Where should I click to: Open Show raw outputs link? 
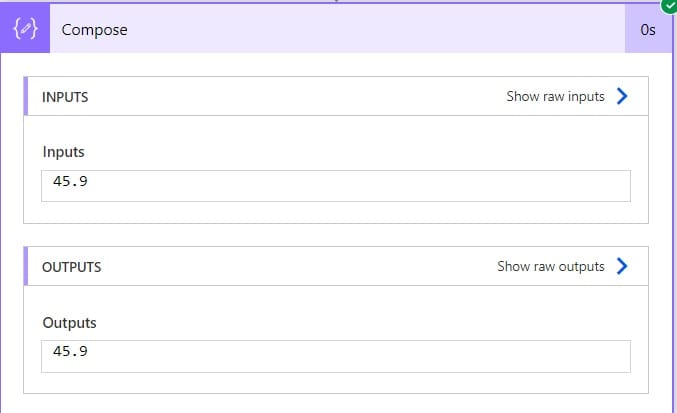point(550,266)
